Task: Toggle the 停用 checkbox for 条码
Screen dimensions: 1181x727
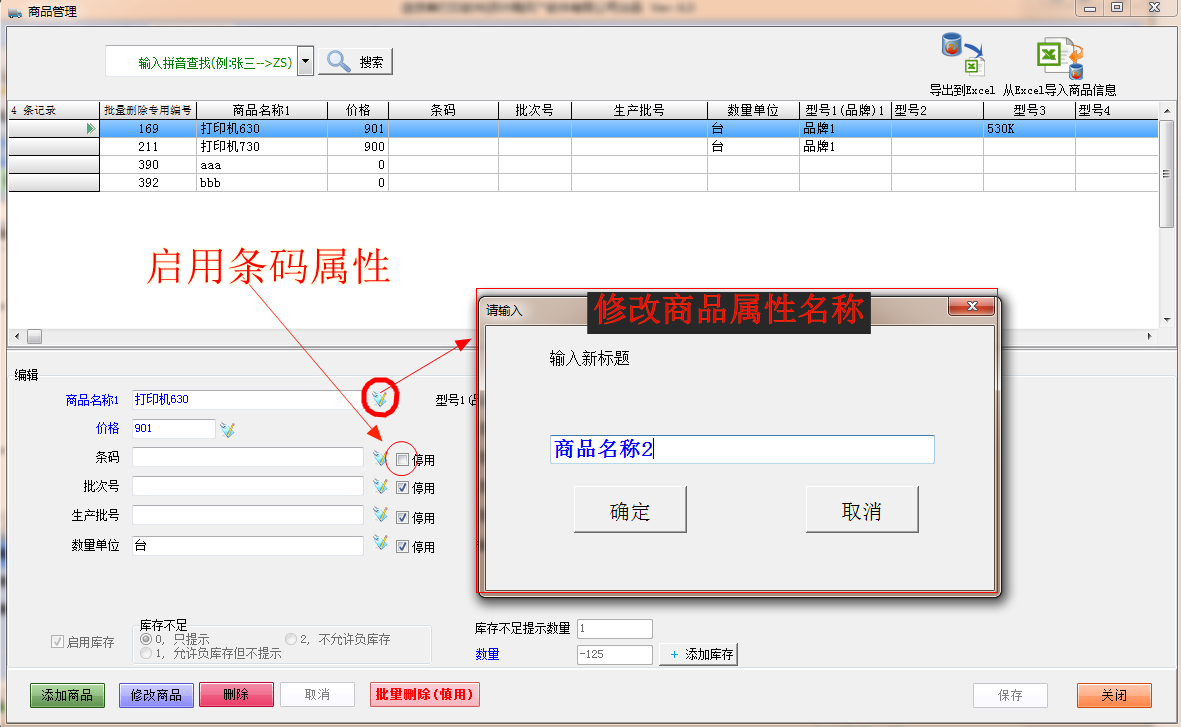Action: point(402,460)
